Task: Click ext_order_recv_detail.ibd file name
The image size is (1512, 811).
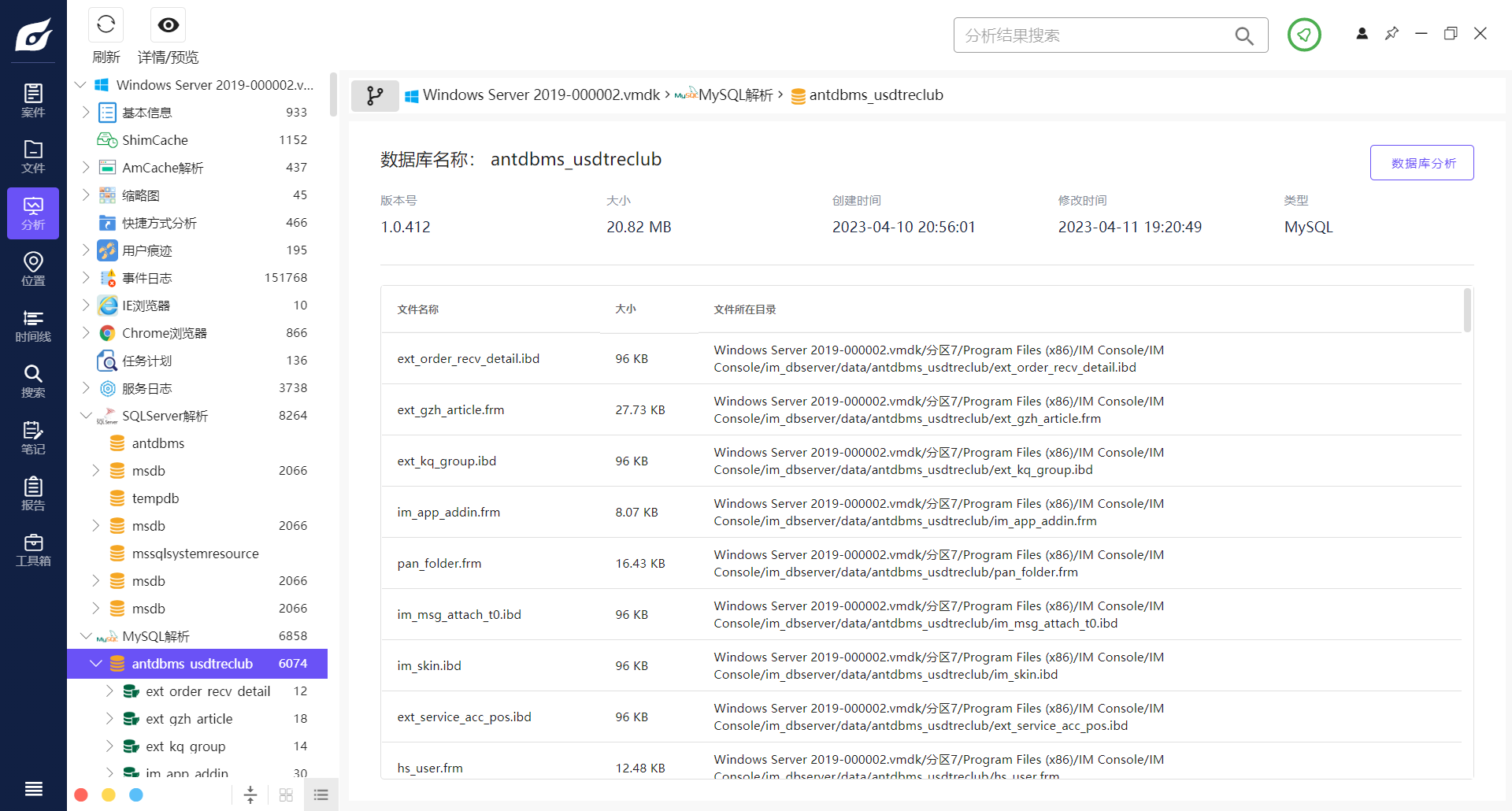Action: pos(469,359)
